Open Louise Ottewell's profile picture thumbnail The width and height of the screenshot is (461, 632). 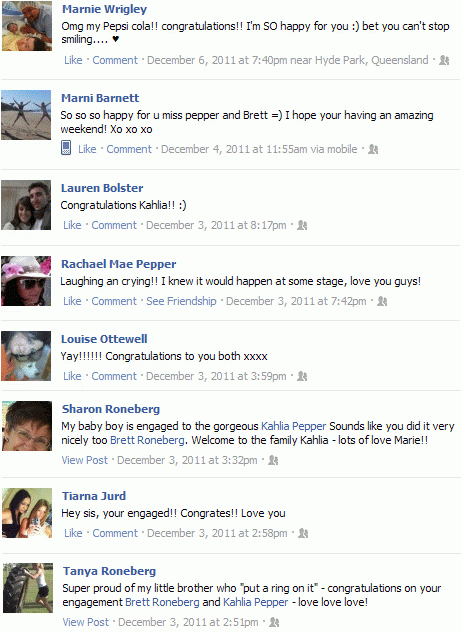[26, 356]
